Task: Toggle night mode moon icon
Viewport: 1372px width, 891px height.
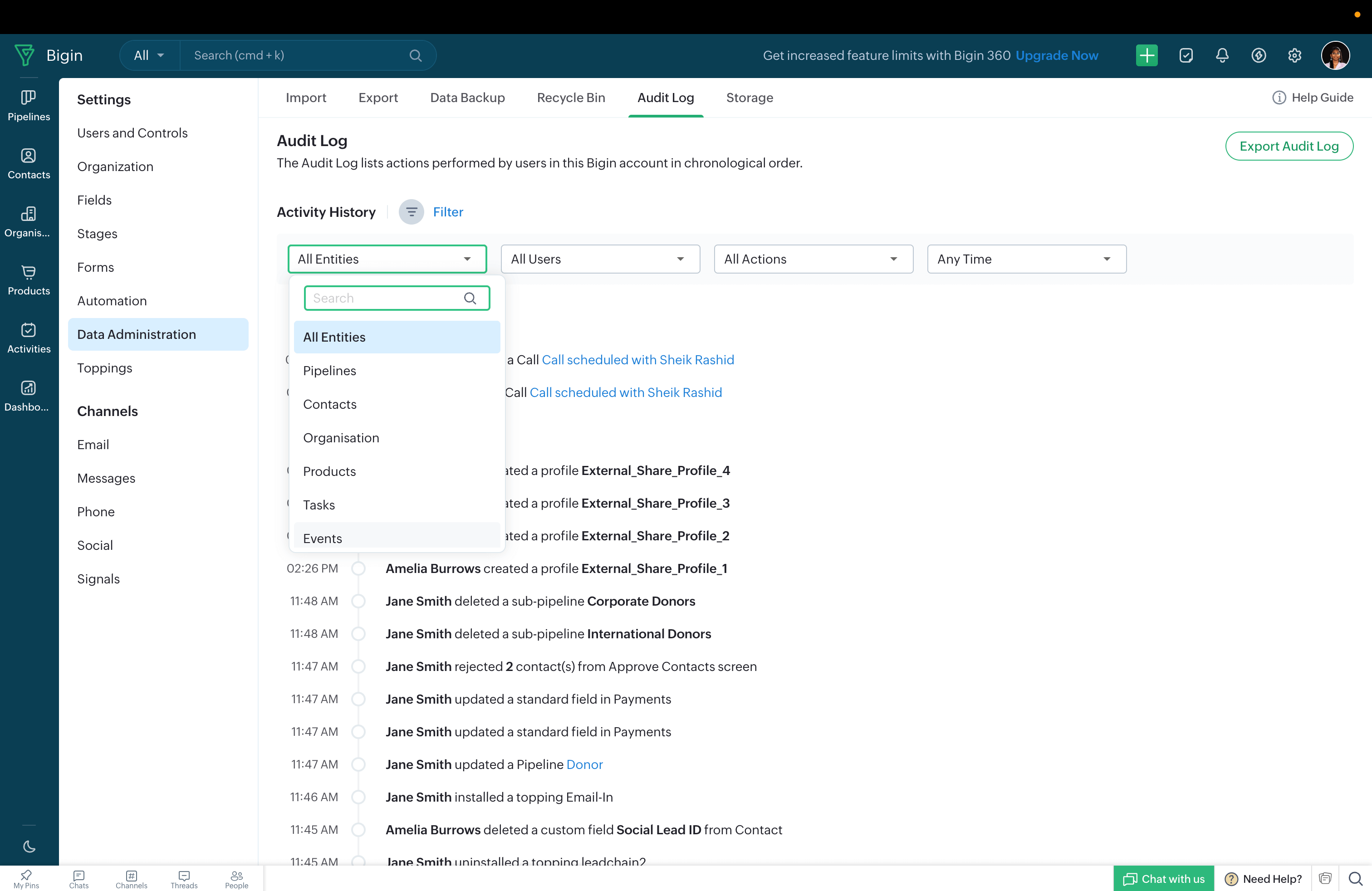Action: tap(28, 846)
